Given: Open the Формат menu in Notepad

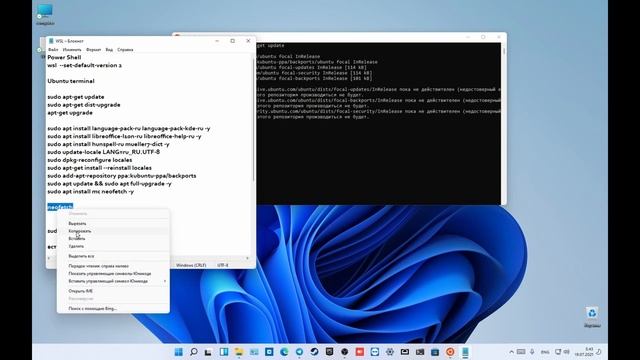Looking at the screenshot, I should pos(93,50).
